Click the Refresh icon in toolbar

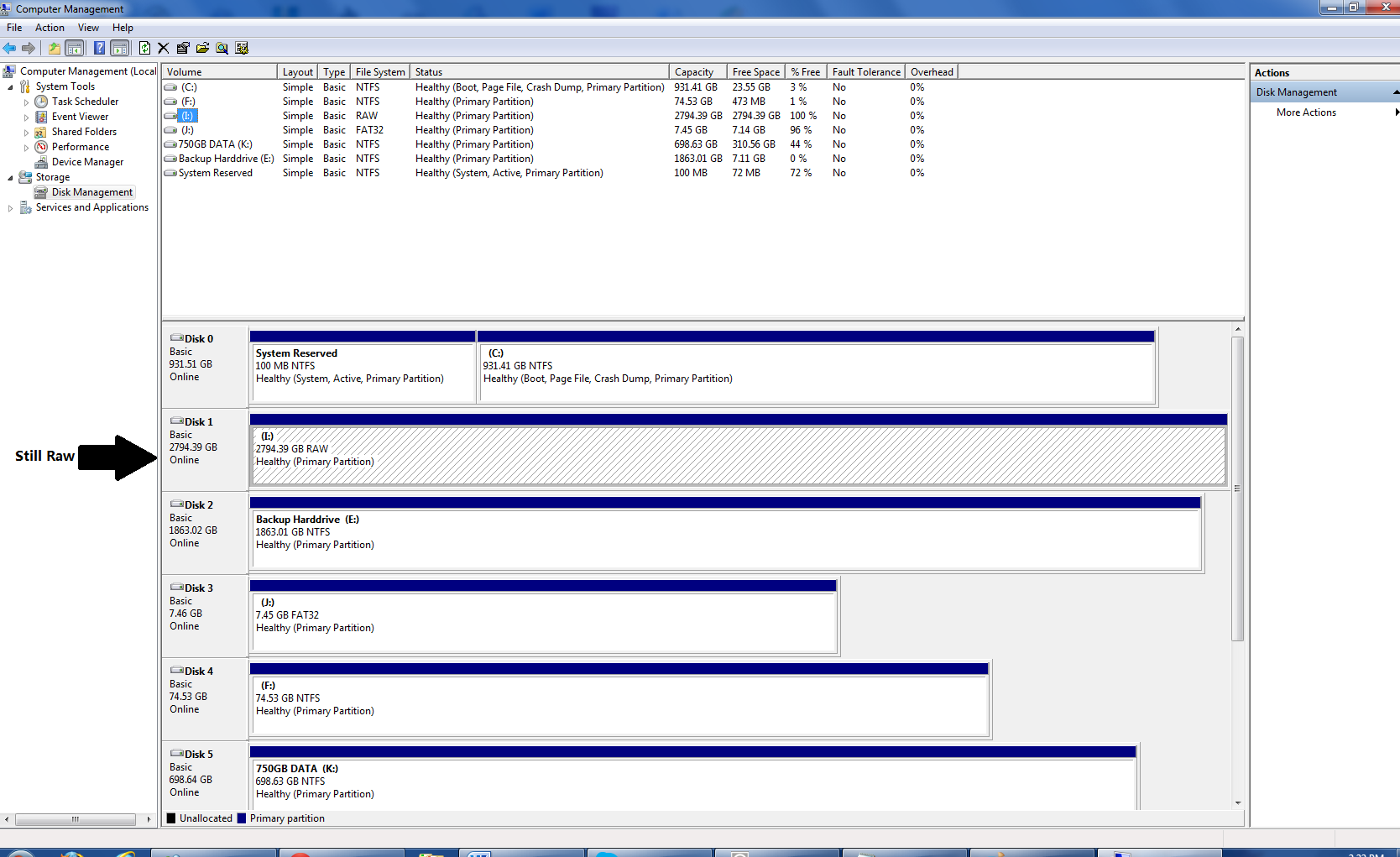point(144,48)
